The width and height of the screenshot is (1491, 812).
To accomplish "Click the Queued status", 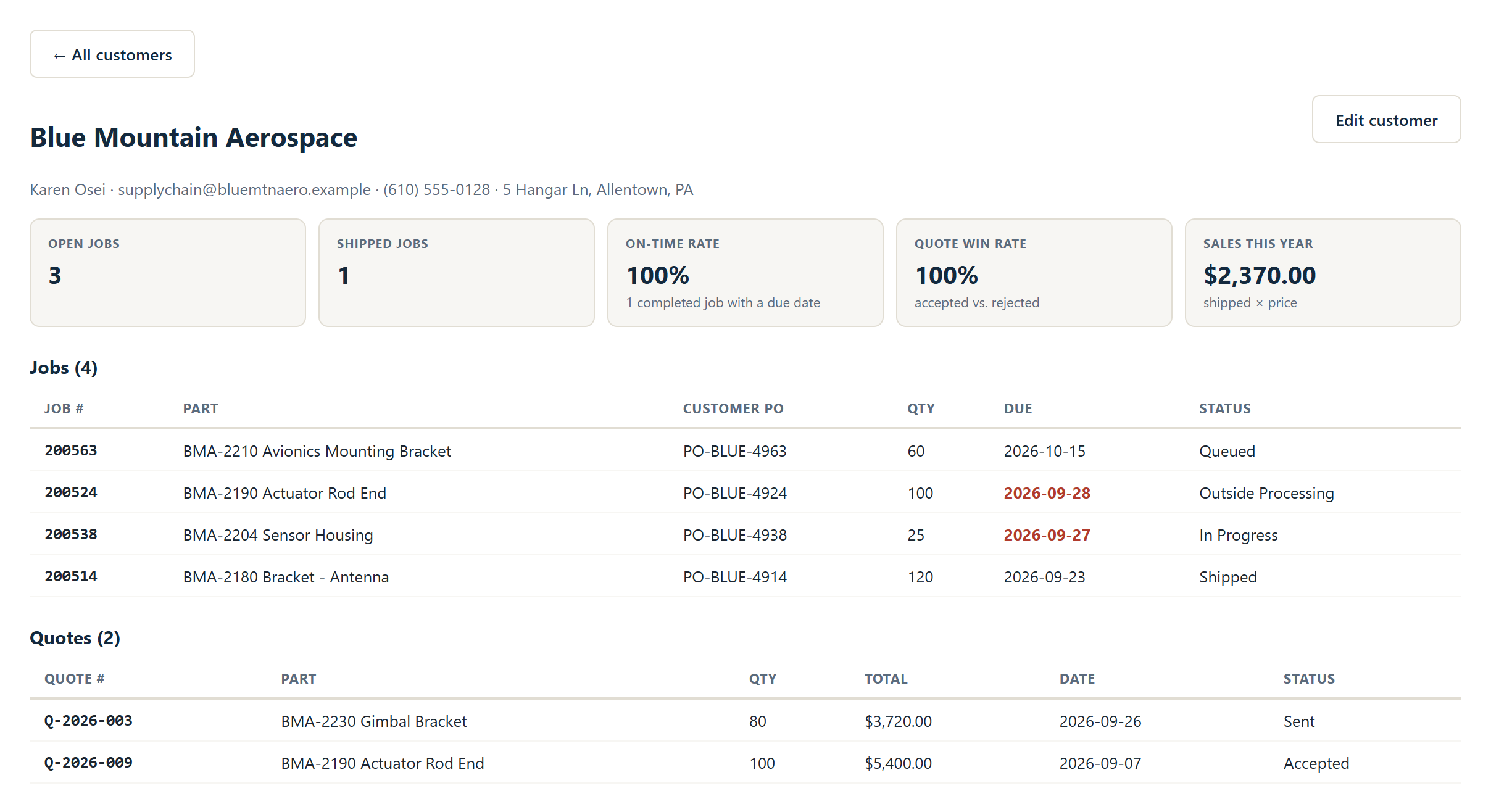I will pyautogui.click(x=1227, y=451).
